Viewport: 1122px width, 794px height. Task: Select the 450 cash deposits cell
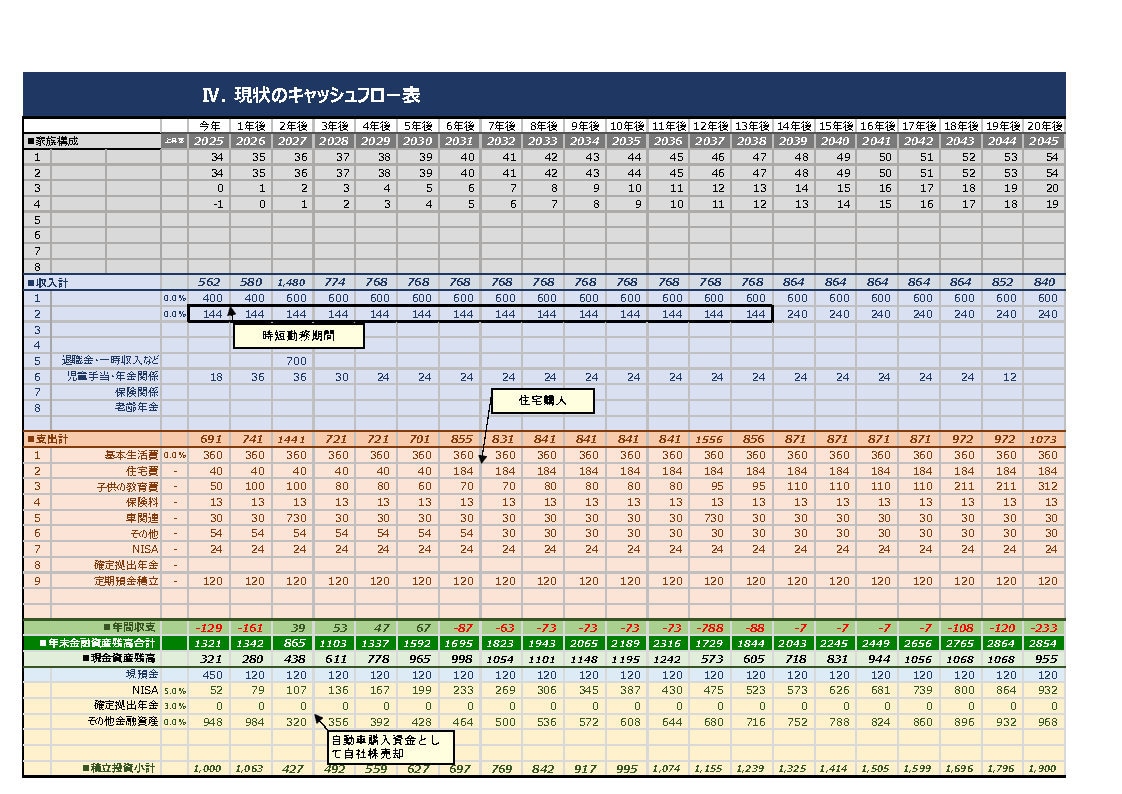pos(209,675)
